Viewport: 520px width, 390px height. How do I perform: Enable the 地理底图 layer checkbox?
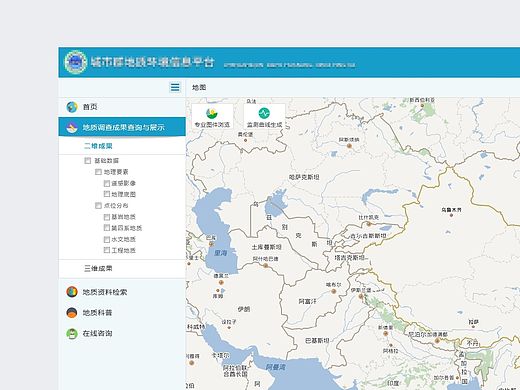[107, 194]
